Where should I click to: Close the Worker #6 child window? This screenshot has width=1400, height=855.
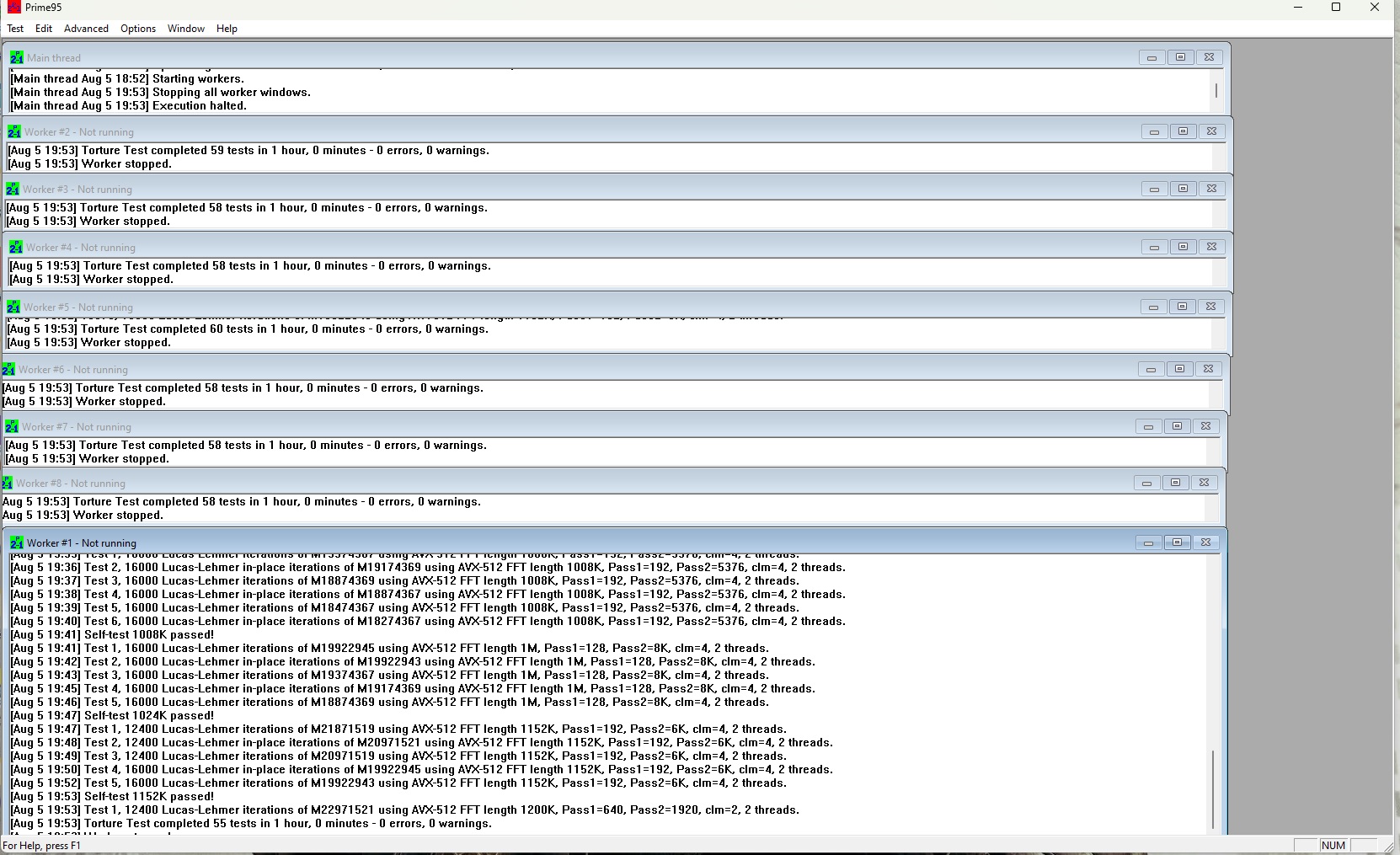pos(1208,369)
